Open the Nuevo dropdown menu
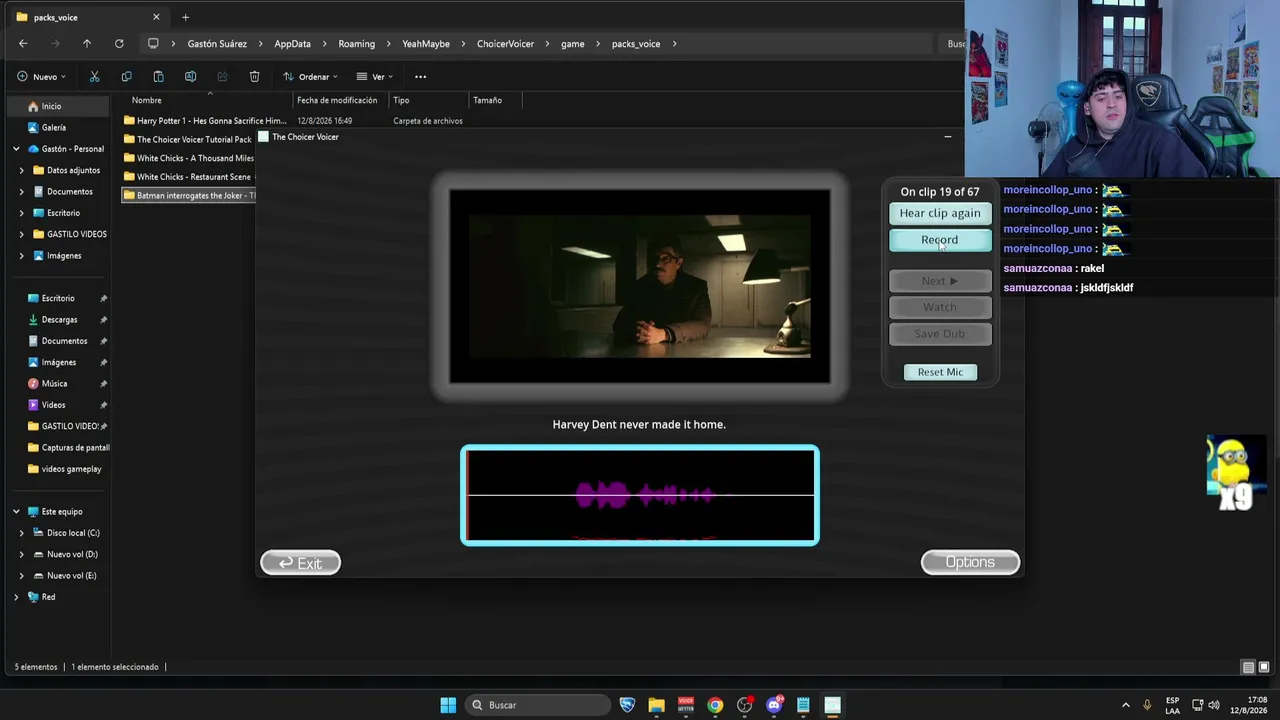The width and height of the screenshot is (1280, 720). 41,77
